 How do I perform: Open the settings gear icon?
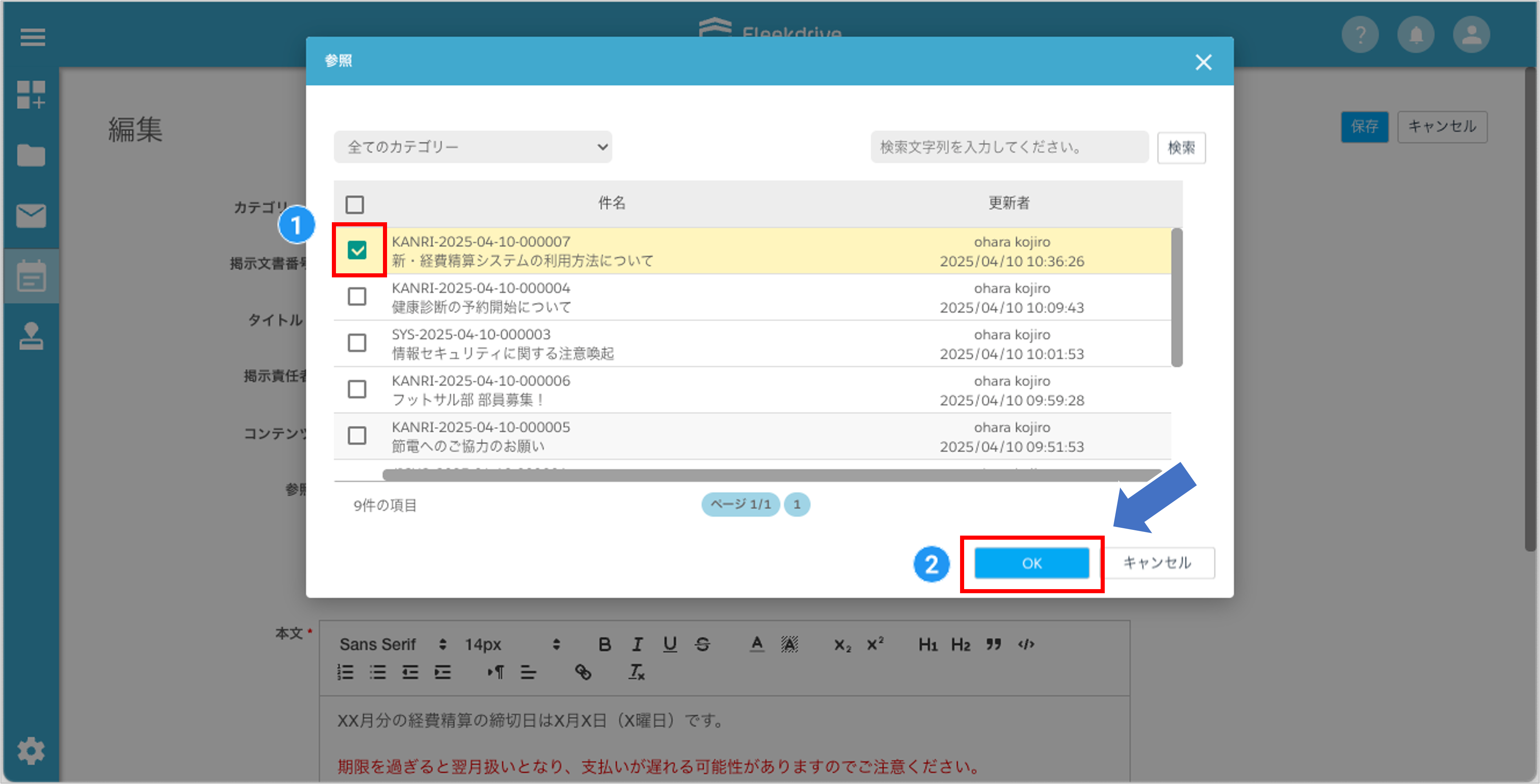pyautogui.click(x=31, y=750)
